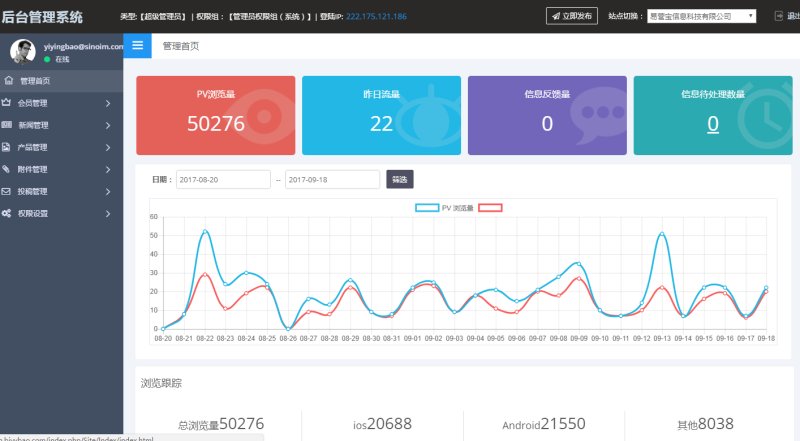Screen dimensions: 800x441
Task: Click the envelope icon beside 投稿管理
Action: pos(8,191)
